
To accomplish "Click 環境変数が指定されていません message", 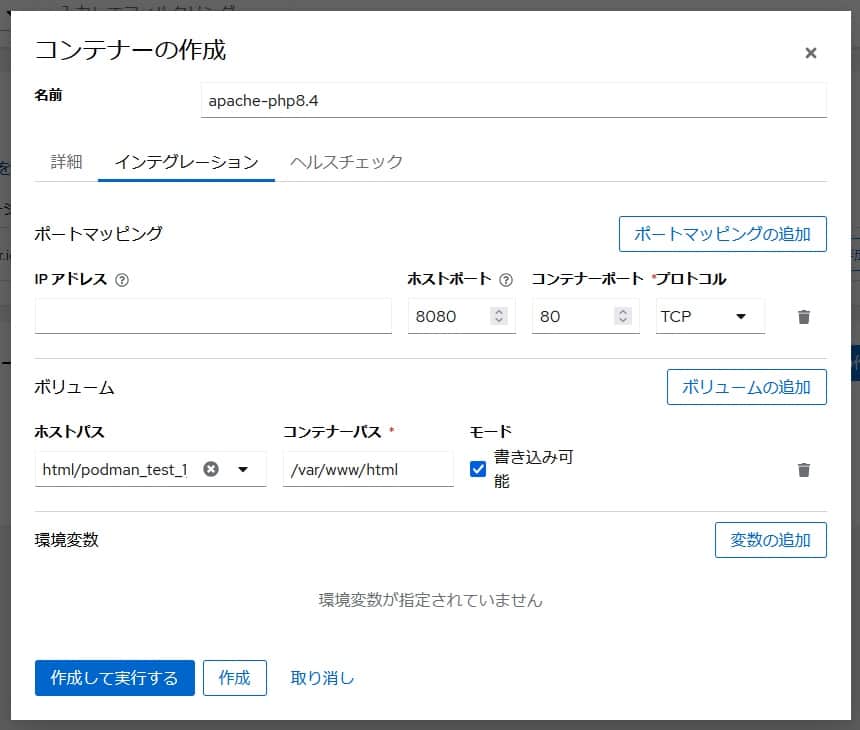I will pyautogui.click(x=431, y=600).
